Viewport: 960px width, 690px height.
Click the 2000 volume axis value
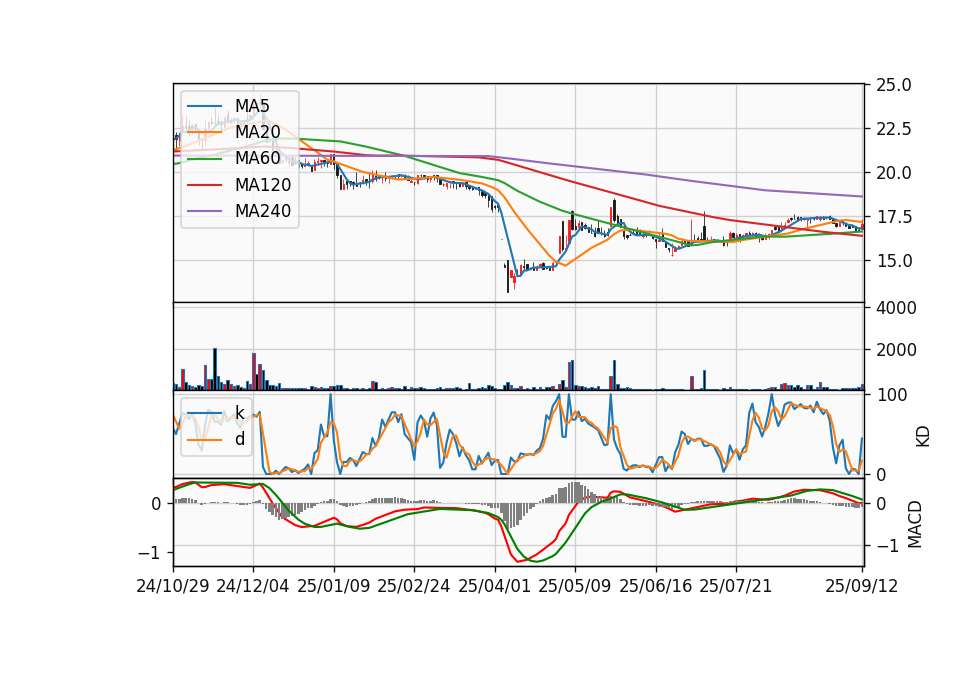point(896,350)
